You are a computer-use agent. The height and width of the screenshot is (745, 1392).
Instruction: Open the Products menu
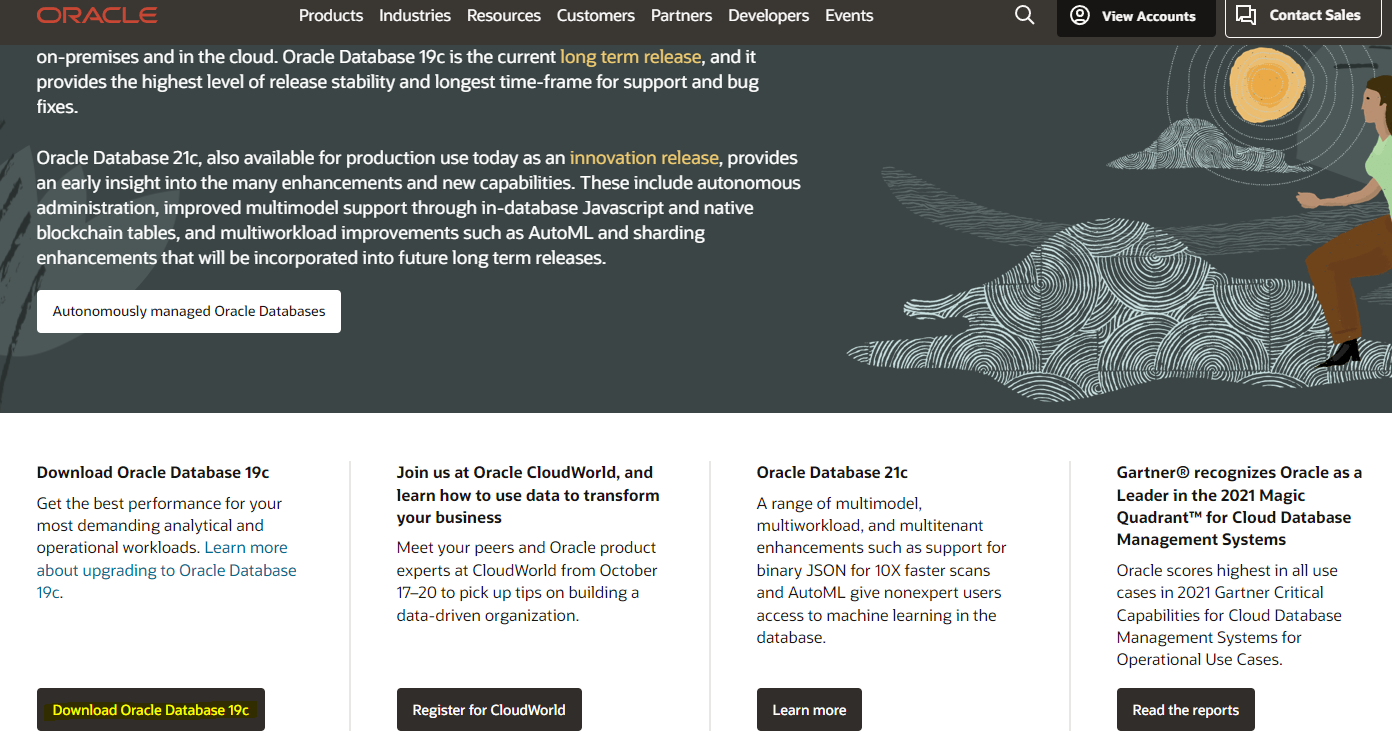coord(331,15)
